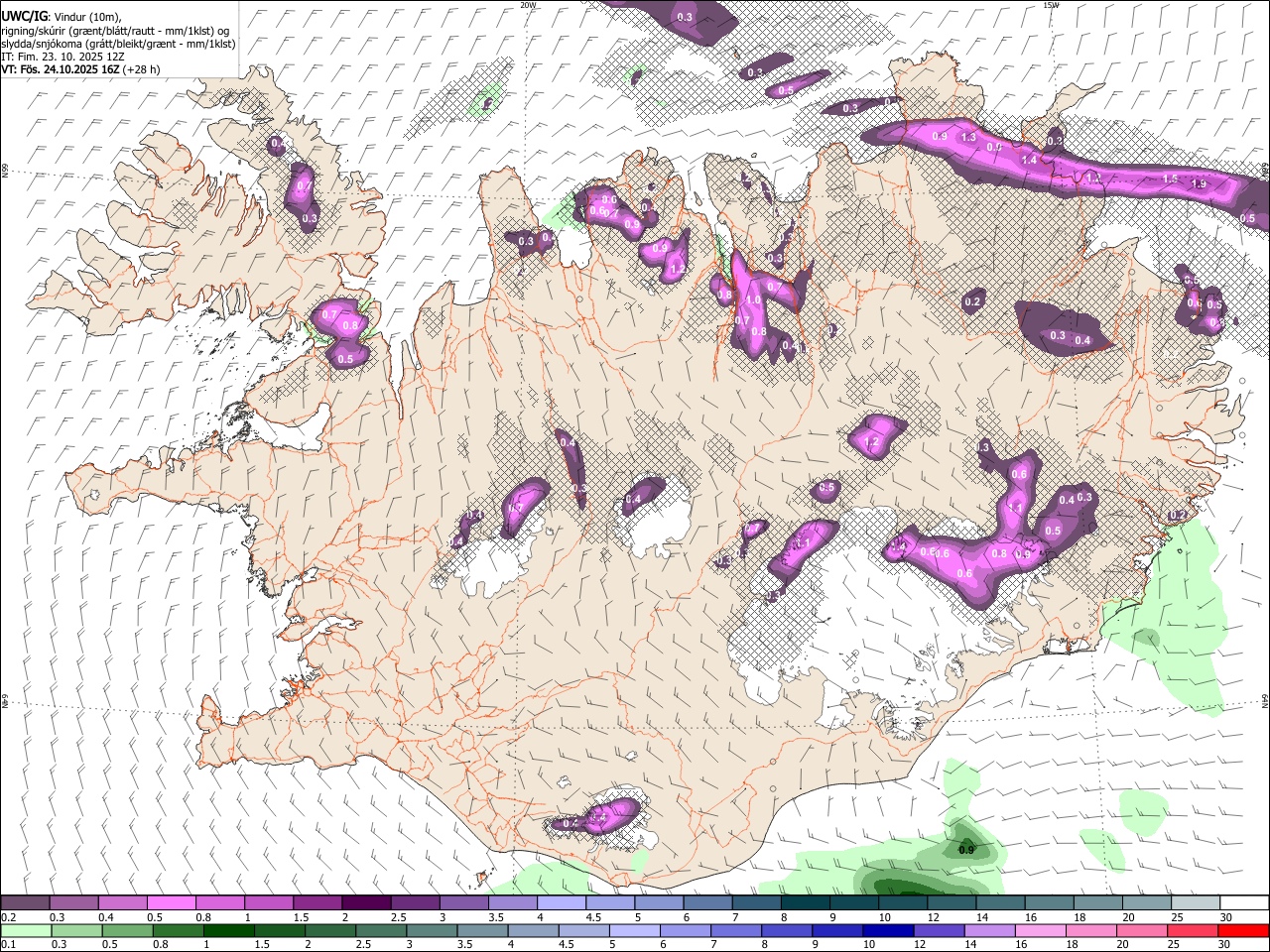Viewport: 1270px width, 952px height.
Task: Select the darkest purple swatch after 2 in the top scale
Action: point(366,902)
